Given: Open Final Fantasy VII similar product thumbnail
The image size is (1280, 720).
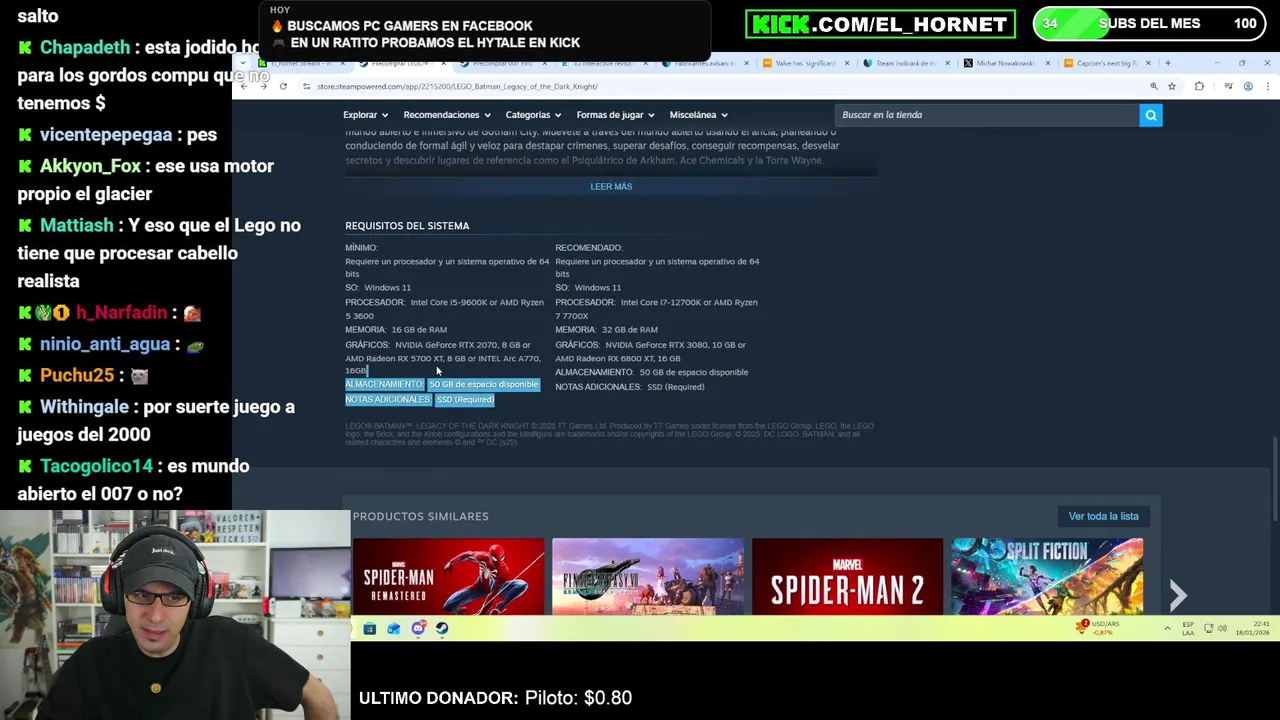Looking at the screenshot, I should pos(648,576).
